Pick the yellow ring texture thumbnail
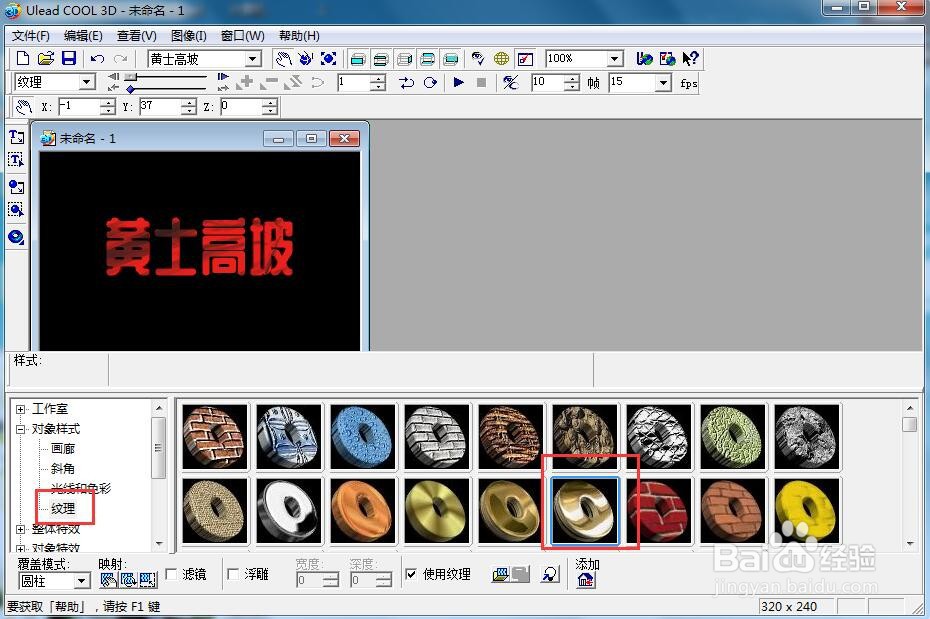This screenshot has width=930, height=619. pos(807,511)
